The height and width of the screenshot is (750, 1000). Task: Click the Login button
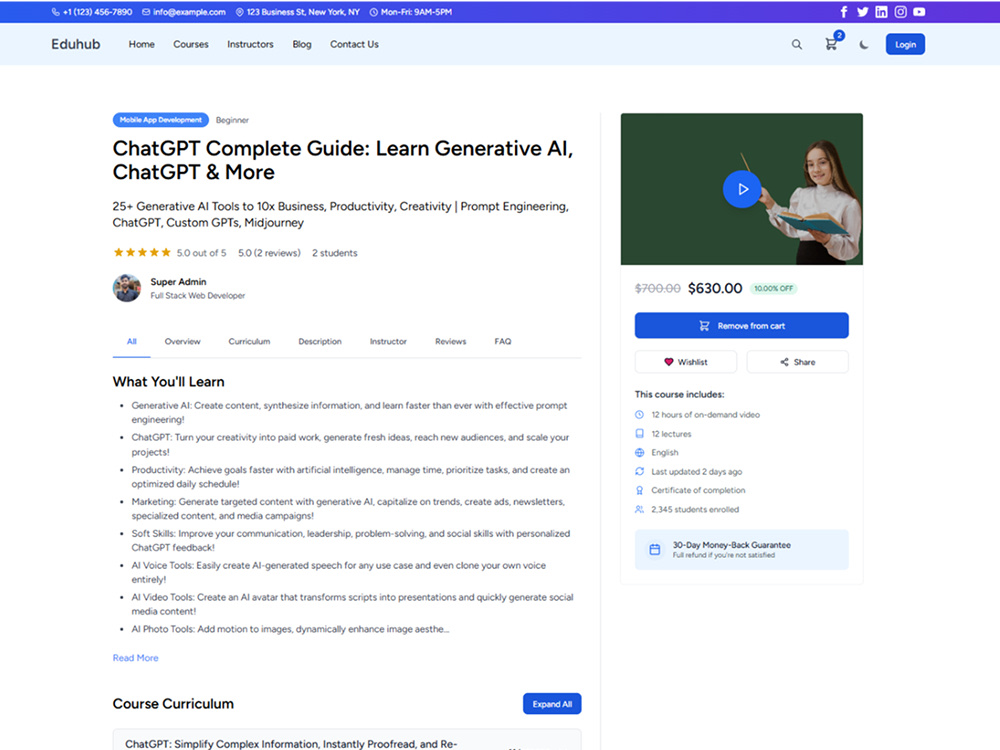[905, 44]
